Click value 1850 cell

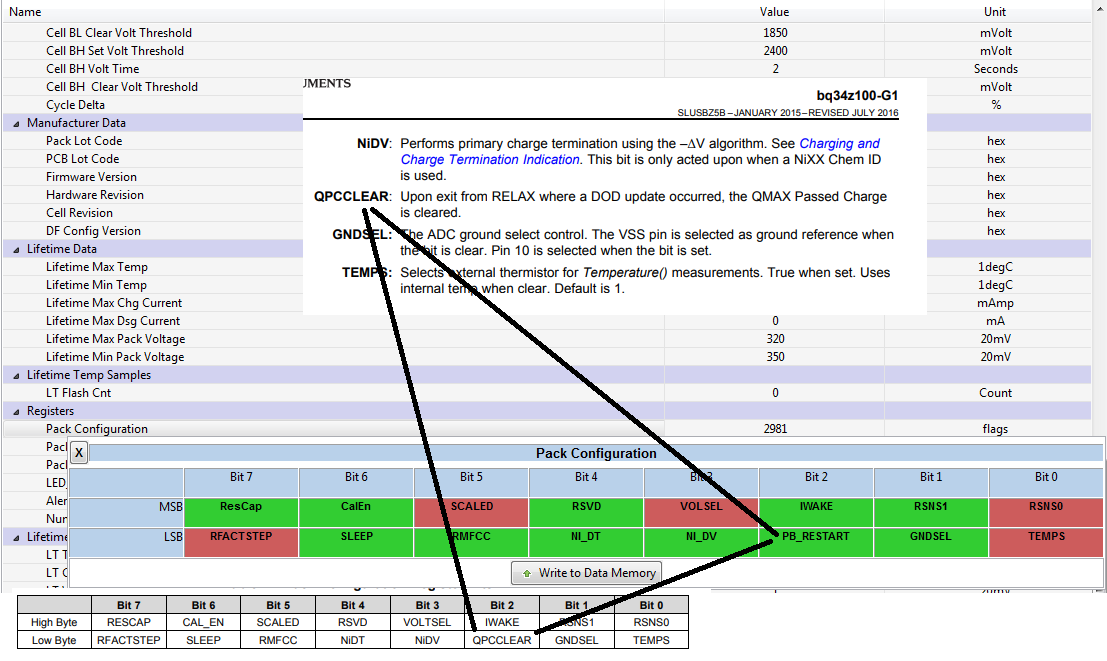pyautogui.click(x=774, y=32)
